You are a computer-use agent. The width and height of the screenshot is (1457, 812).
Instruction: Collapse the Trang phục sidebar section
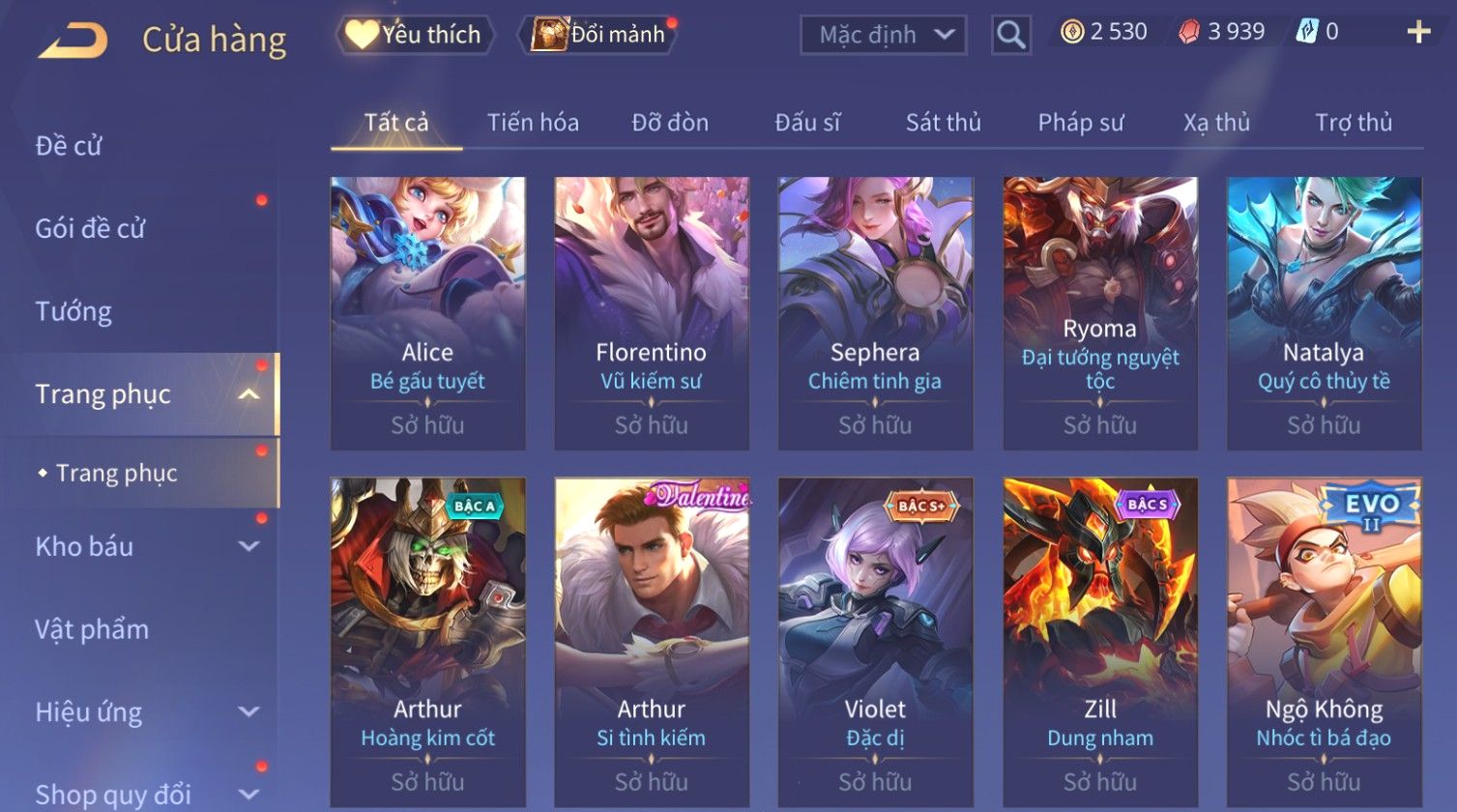(248, 394)
